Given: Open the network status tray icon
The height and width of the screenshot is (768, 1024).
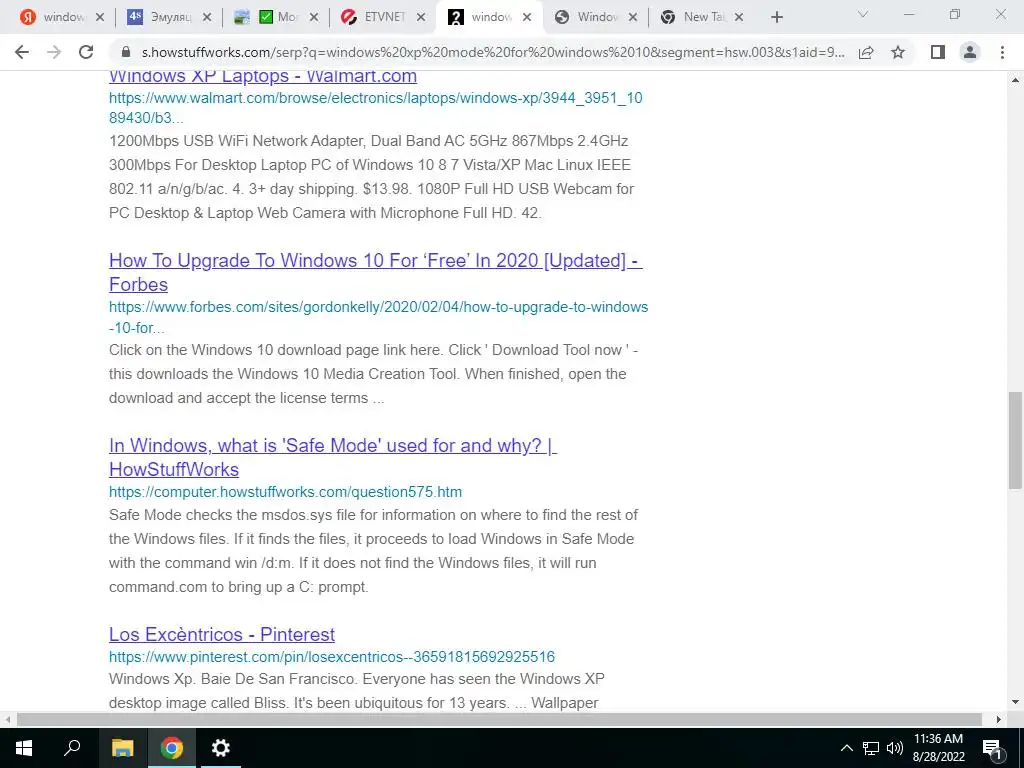Looking at the screenshot, I should (x=871, y=748).
